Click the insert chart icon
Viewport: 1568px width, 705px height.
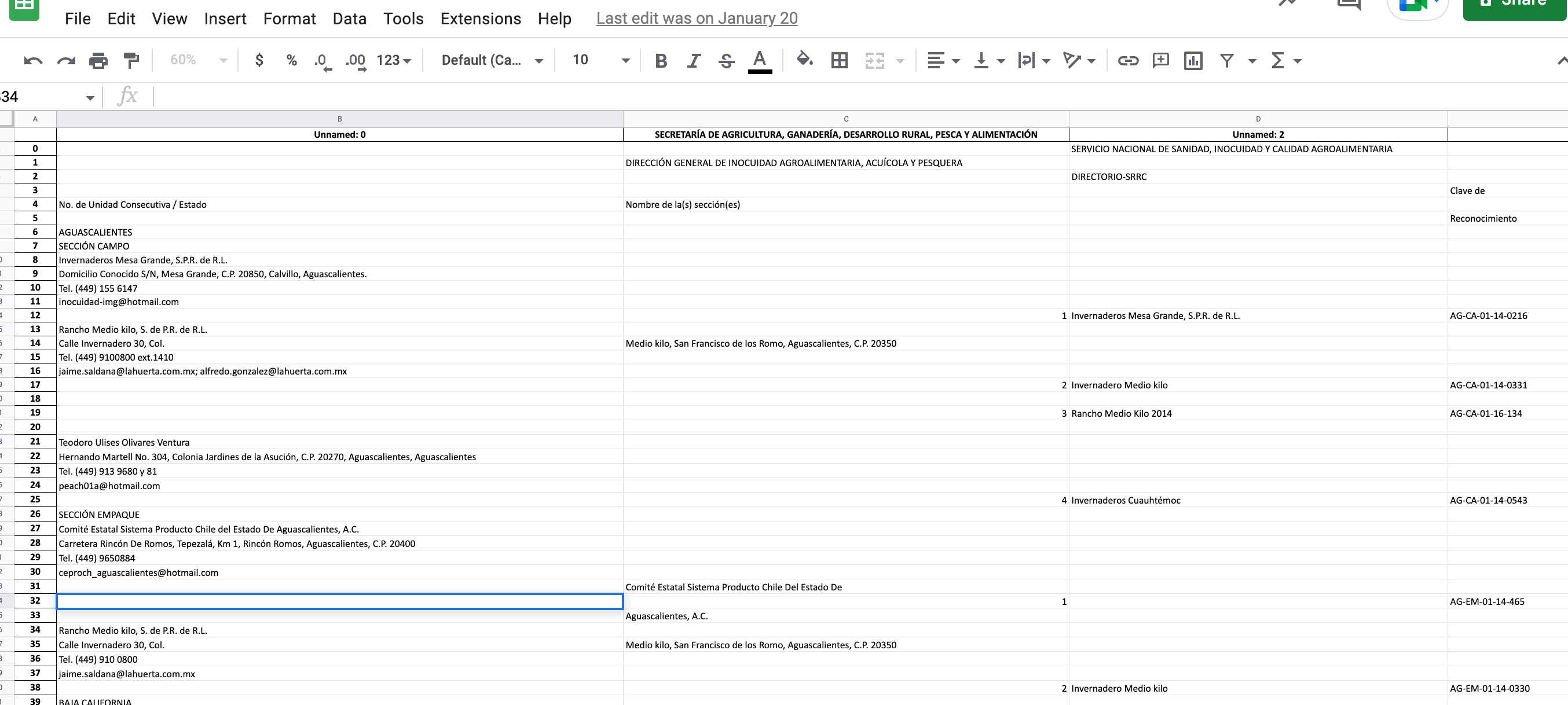[x=1192, y=60]
